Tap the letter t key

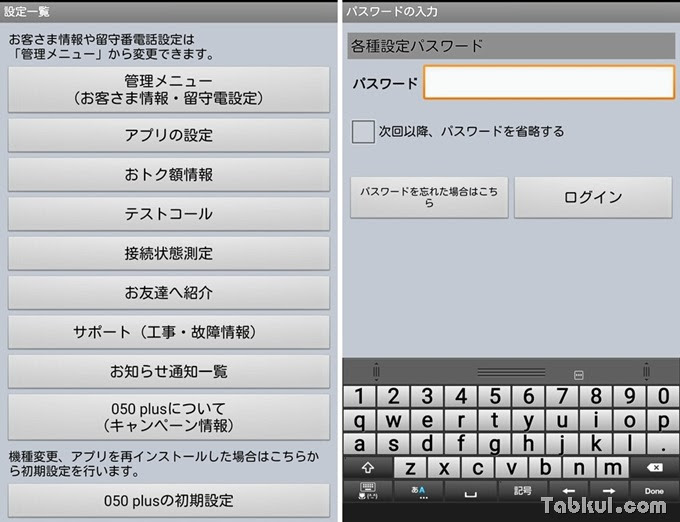pyautogui.click(x=494, y=420)
